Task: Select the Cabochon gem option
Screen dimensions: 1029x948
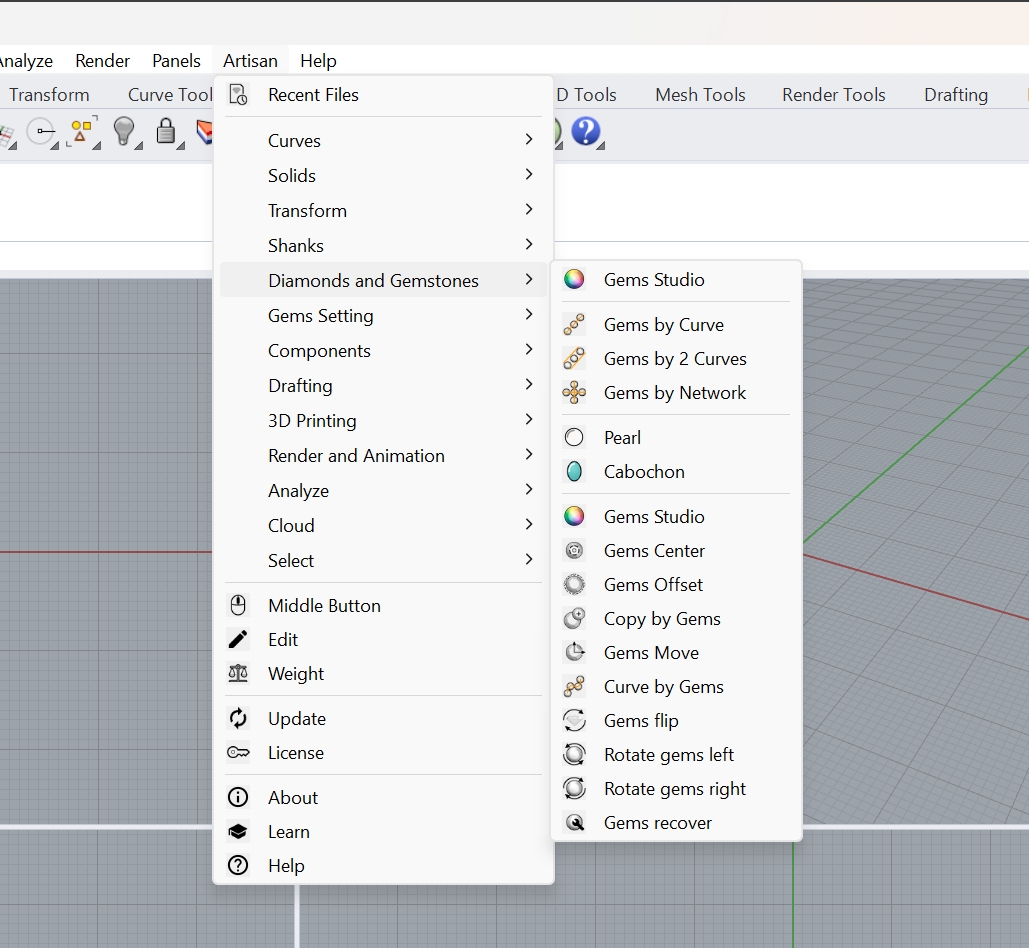Action: [x=644, y=472]
